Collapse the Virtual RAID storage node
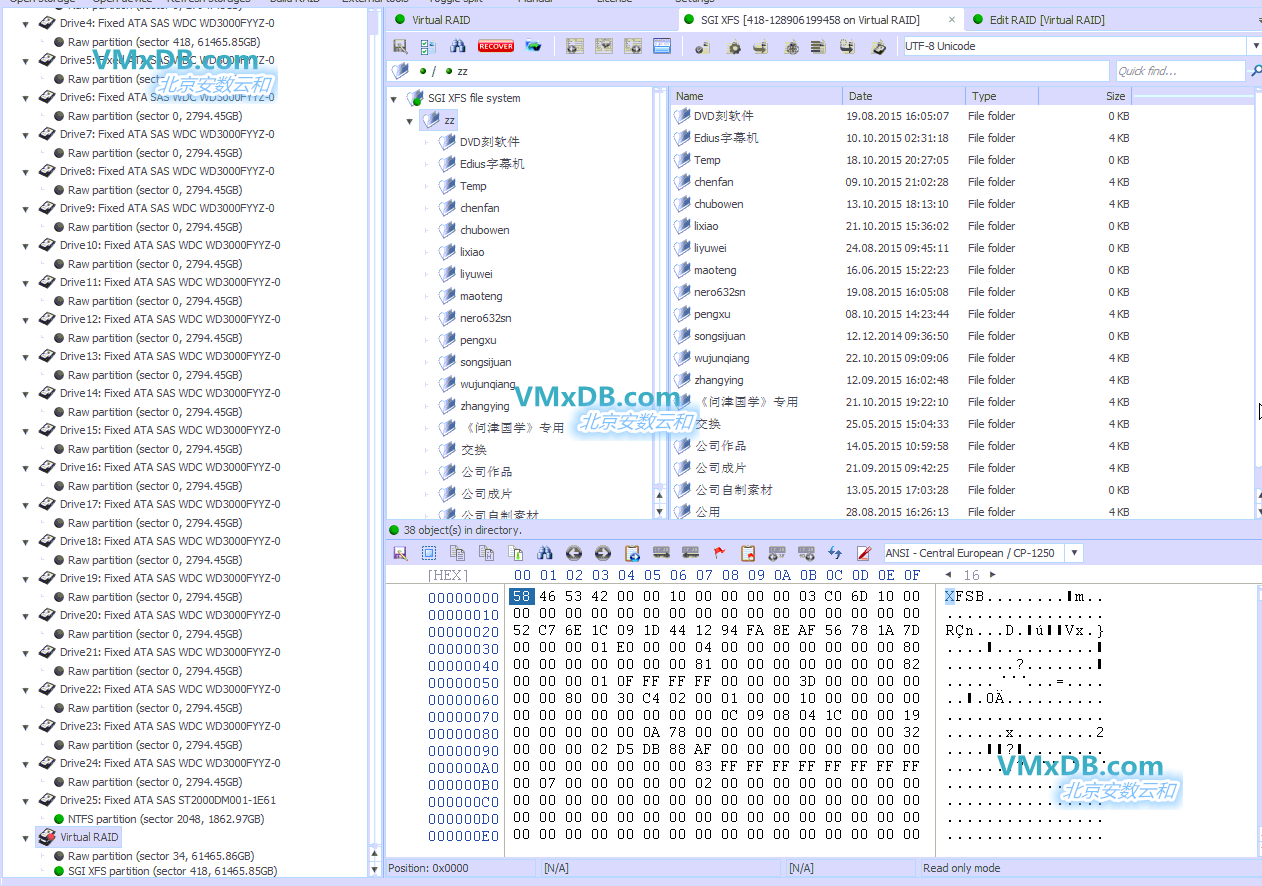Viewport: 1262px width, 886px height. 26,837
